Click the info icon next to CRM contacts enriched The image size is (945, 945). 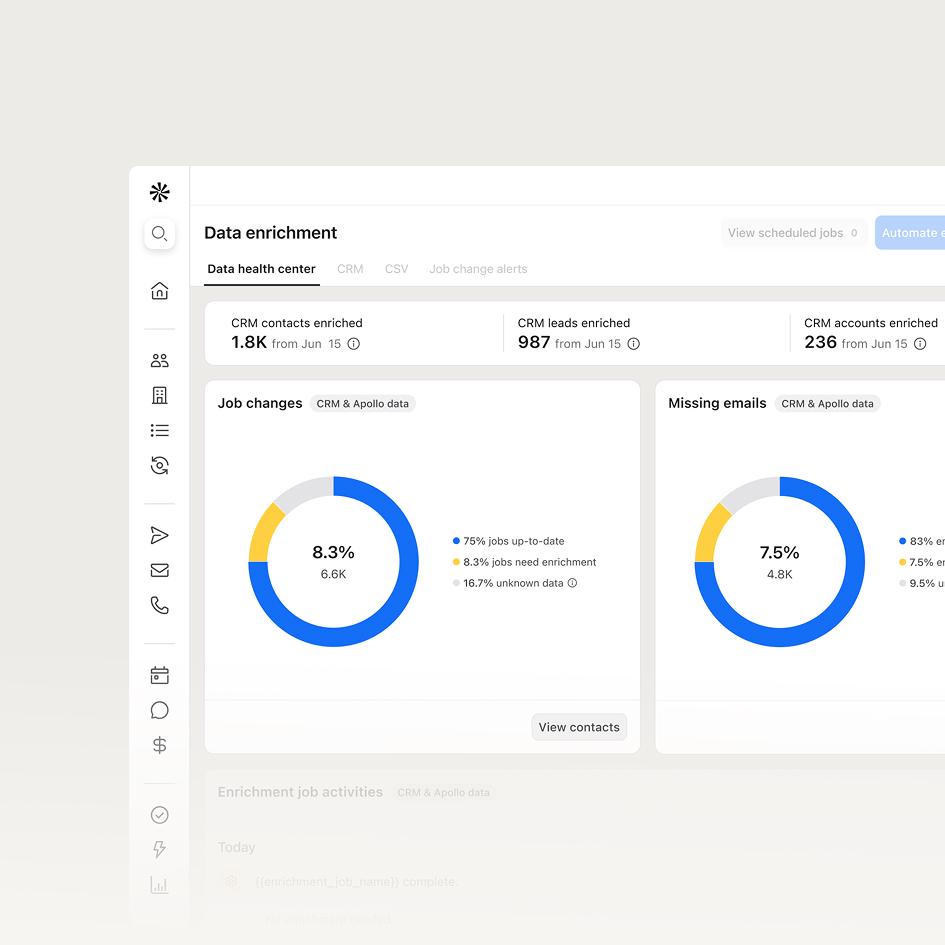point(353,343)
